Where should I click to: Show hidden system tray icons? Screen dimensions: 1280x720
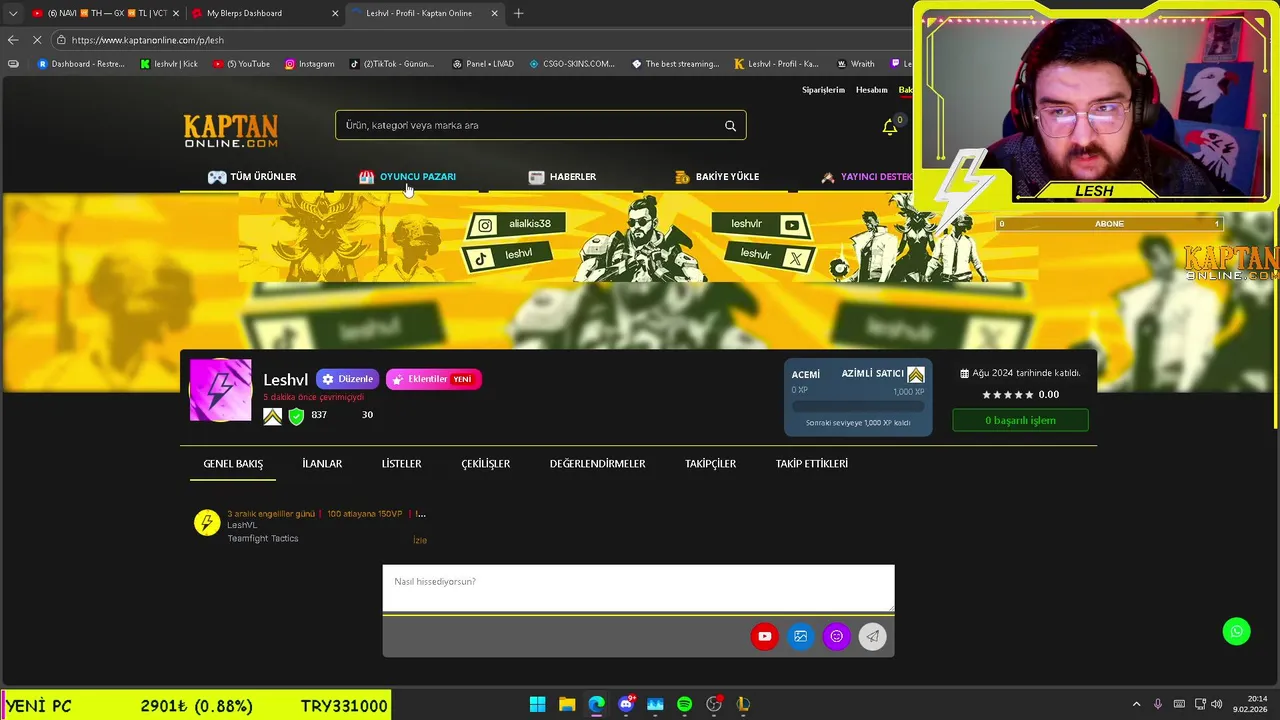tap(1136, 704)
